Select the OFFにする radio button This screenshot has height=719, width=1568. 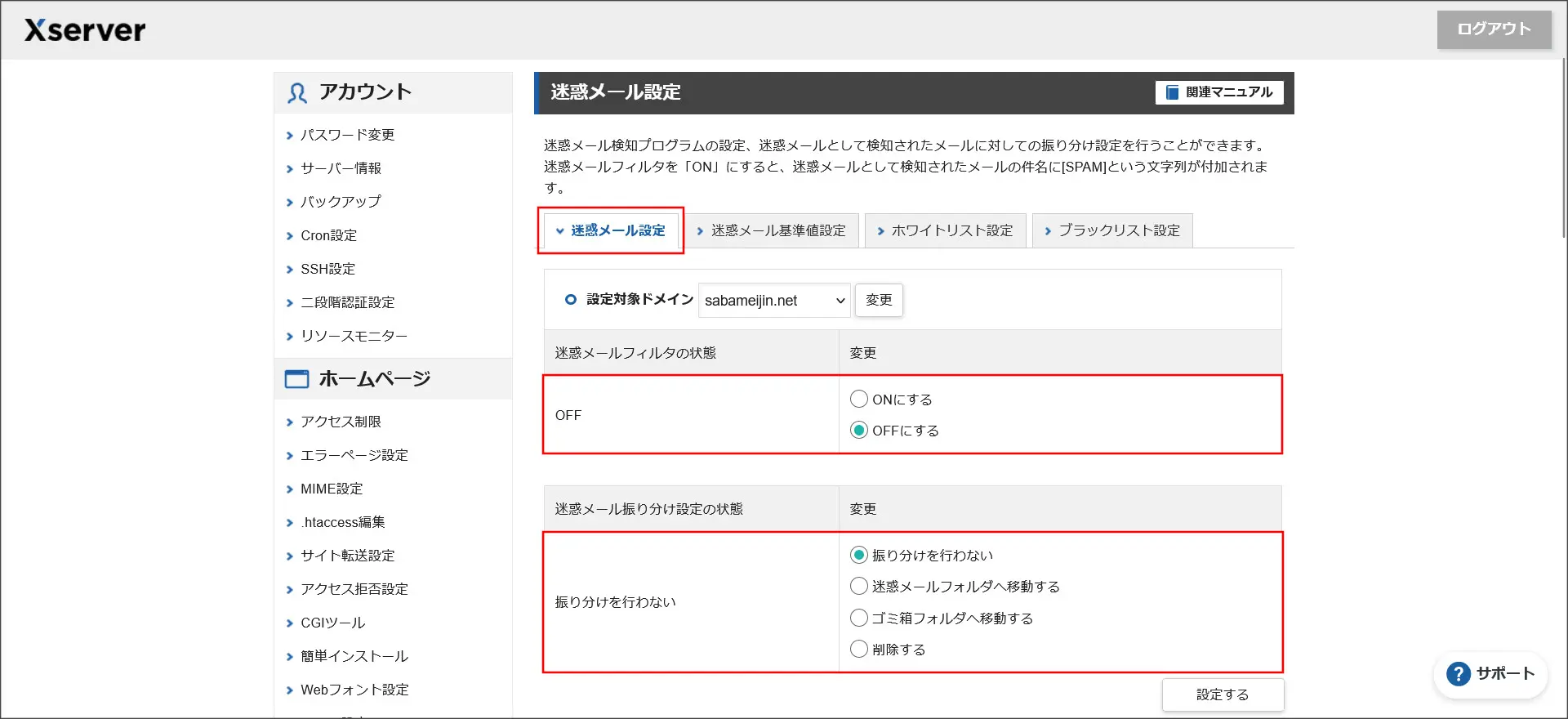point(858,430)
